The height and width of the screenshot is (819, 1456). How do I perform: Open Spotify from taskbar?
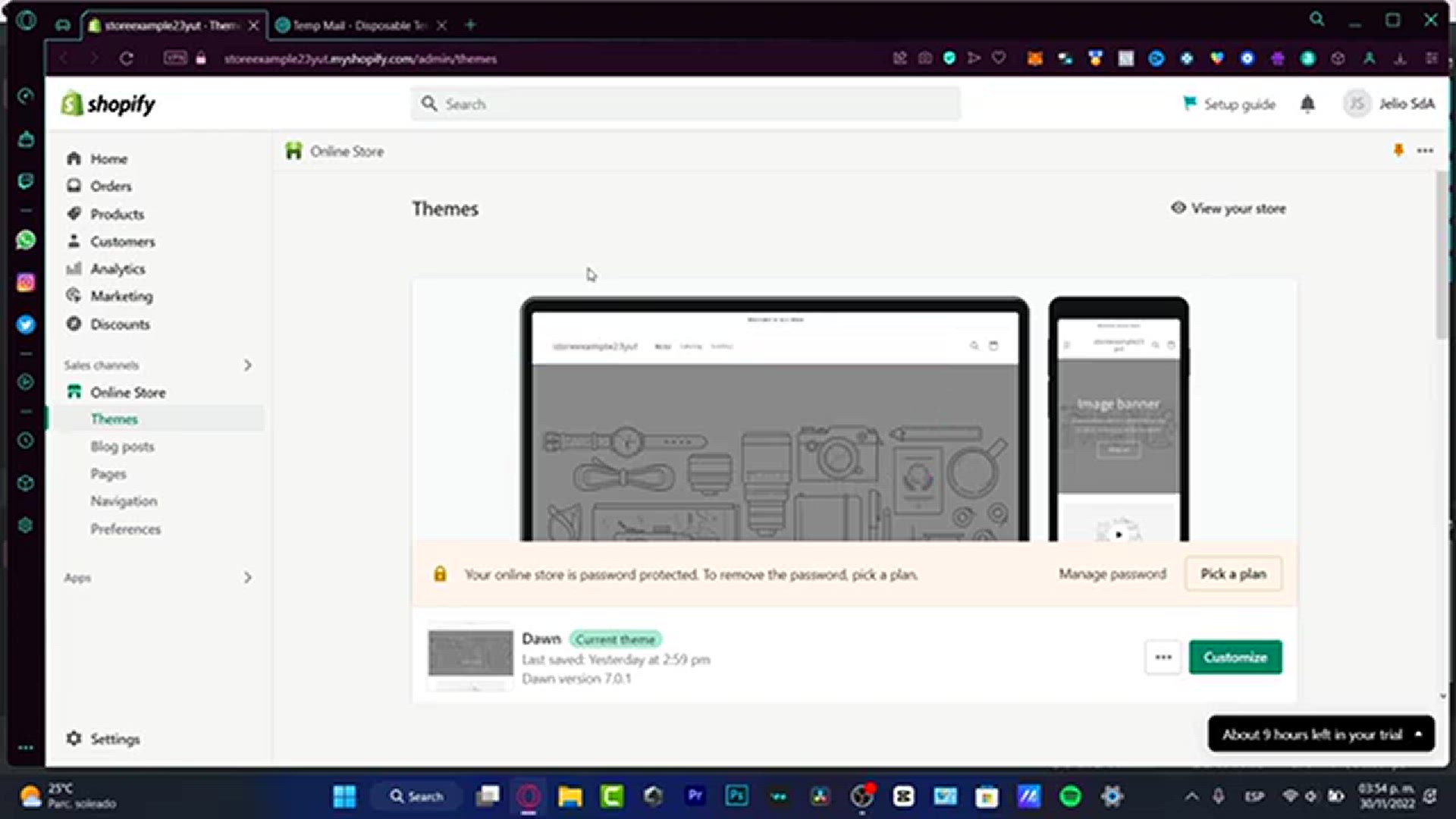point(1070,796)
